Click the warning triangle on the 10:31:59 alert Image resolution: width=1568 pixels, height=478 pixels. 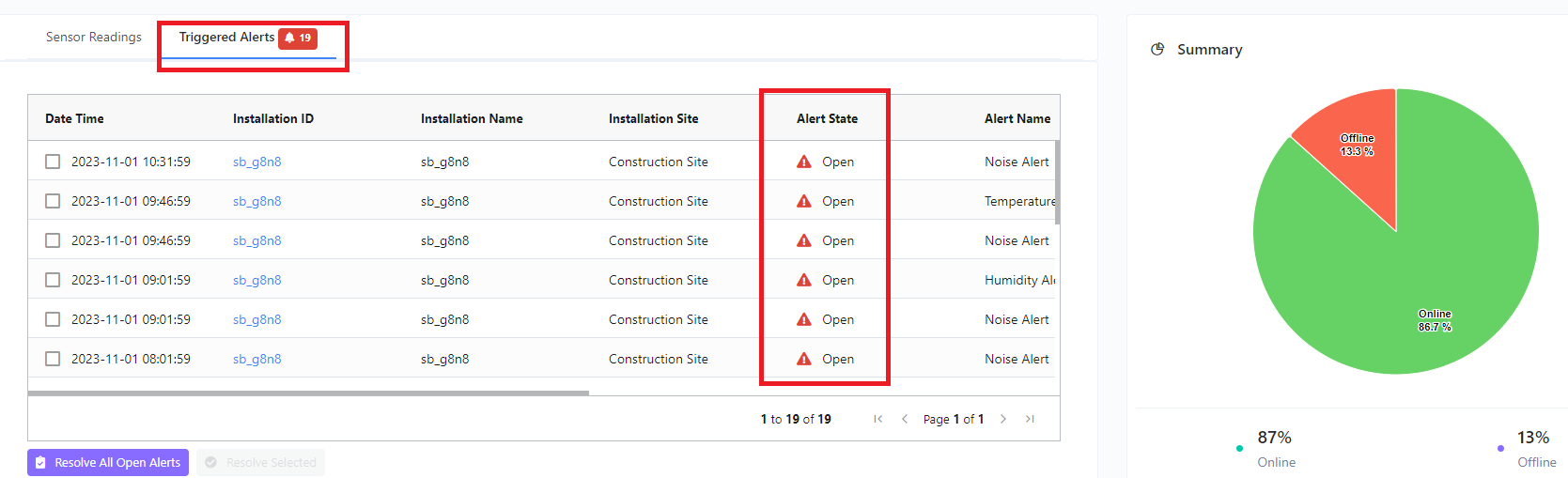804,162
